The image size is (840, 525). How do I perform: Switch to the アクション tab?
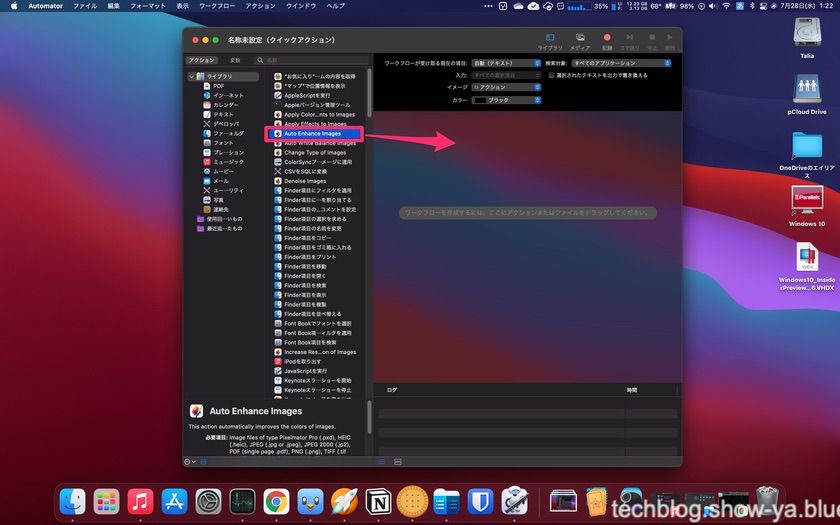[x=202, y=61]
